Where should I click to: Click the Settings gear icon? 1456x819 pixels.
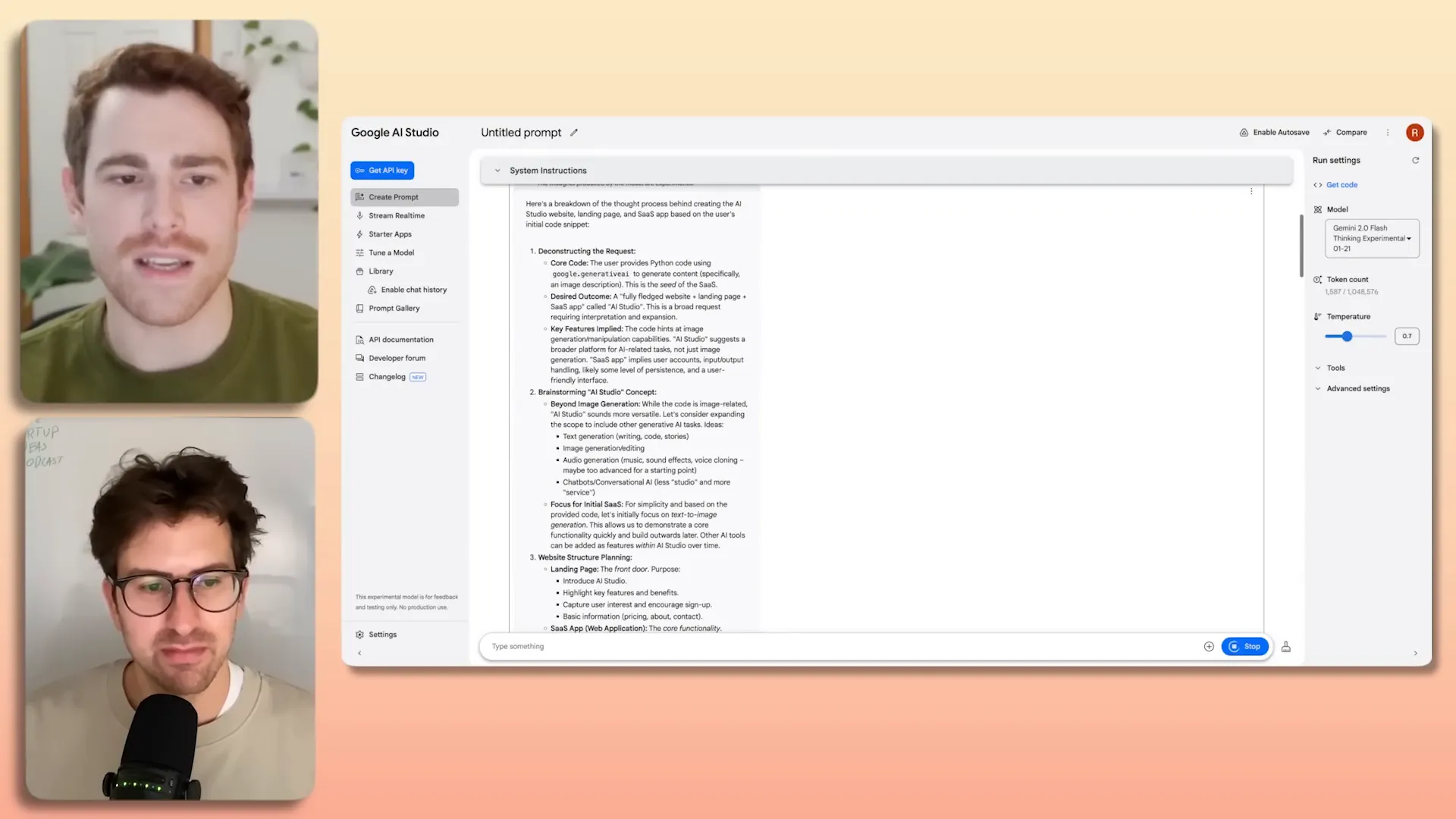359,635
